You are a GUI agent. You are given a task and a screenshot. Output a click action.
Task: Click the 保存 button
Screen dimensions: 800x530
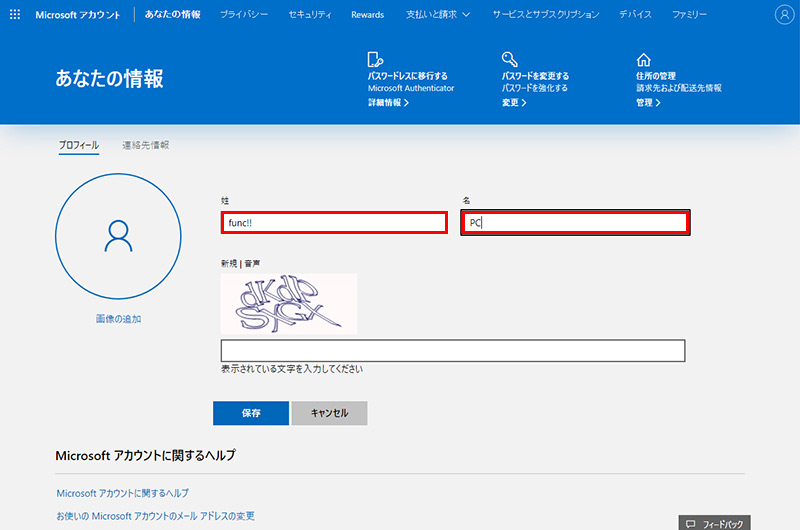pyautogui.click(x=251, y=413)
